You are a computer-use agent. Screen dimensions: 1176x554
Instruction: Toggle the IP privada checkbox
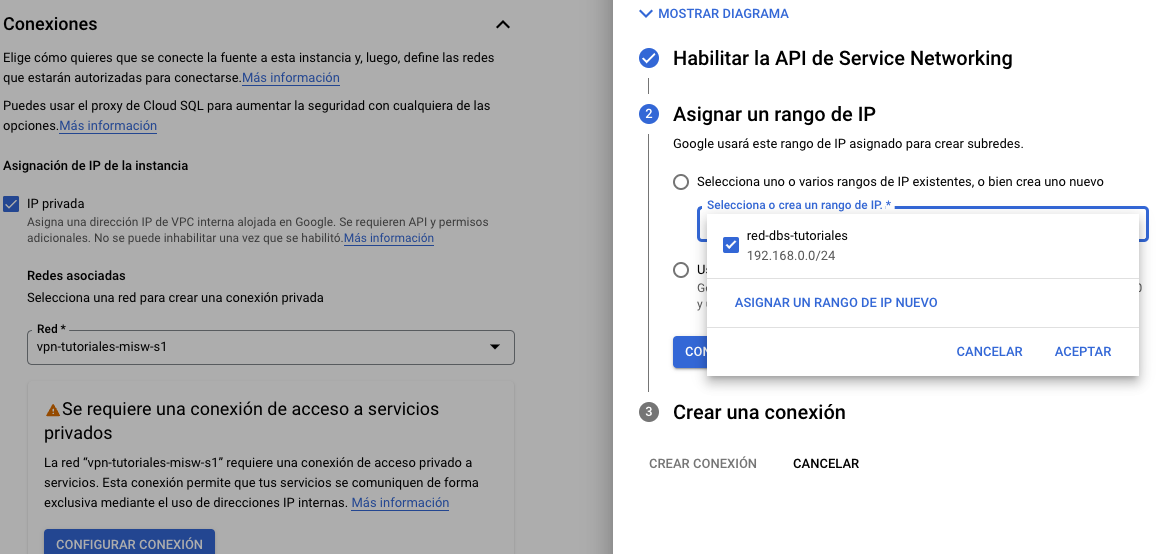[x=12, y=203]
